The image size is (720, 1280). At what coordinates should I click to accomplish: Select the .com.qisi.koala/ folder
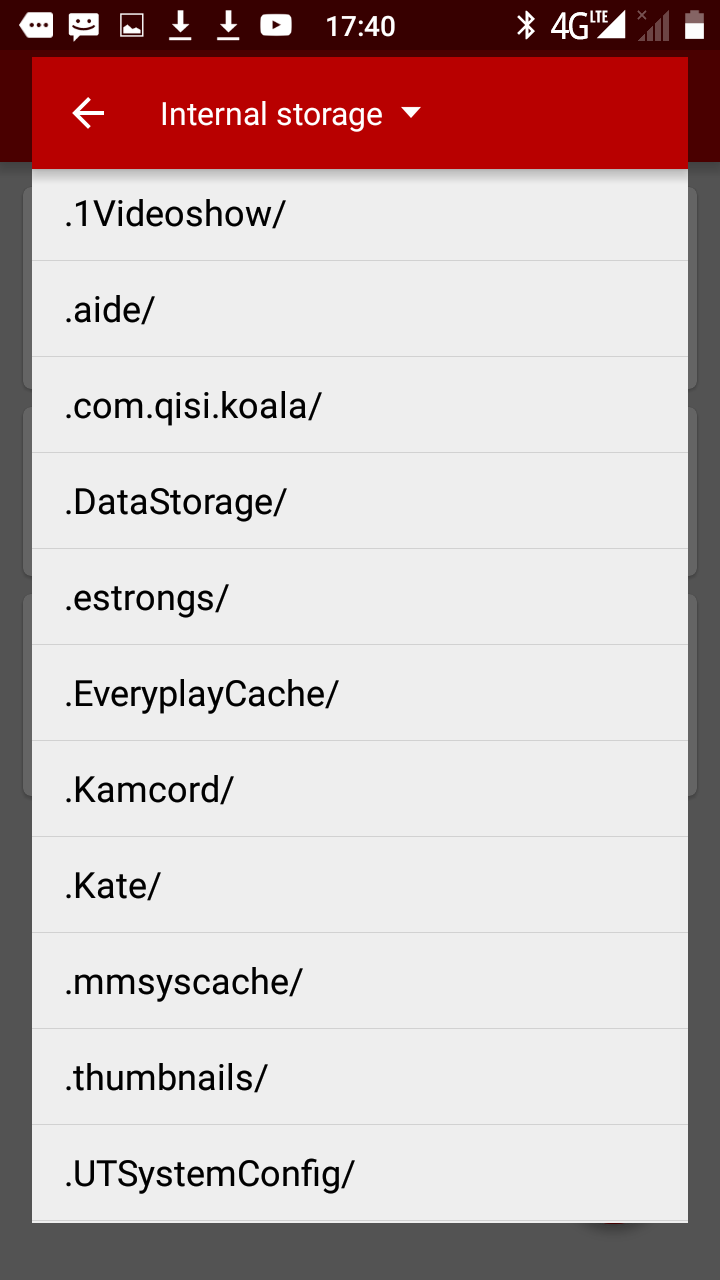pyautogui.click(x=360, y=405)
